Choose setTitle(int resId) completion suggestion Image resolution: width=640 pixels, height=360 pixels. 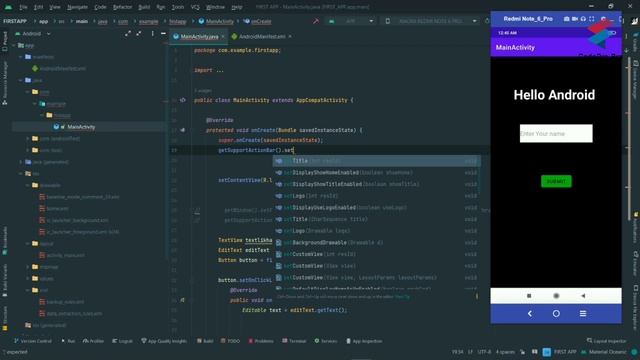pyautogui.click(x=376, y=161)
